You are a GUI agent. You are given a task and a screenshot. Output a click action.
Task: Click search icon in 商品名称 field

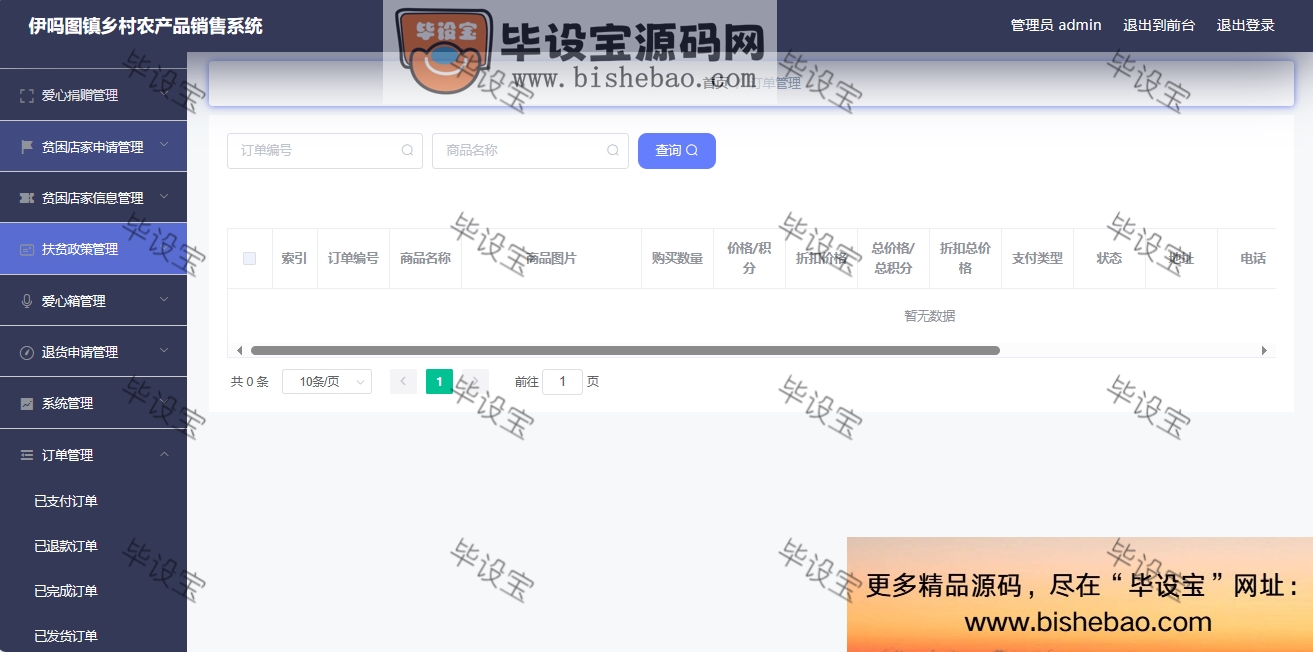pos(613,151)
